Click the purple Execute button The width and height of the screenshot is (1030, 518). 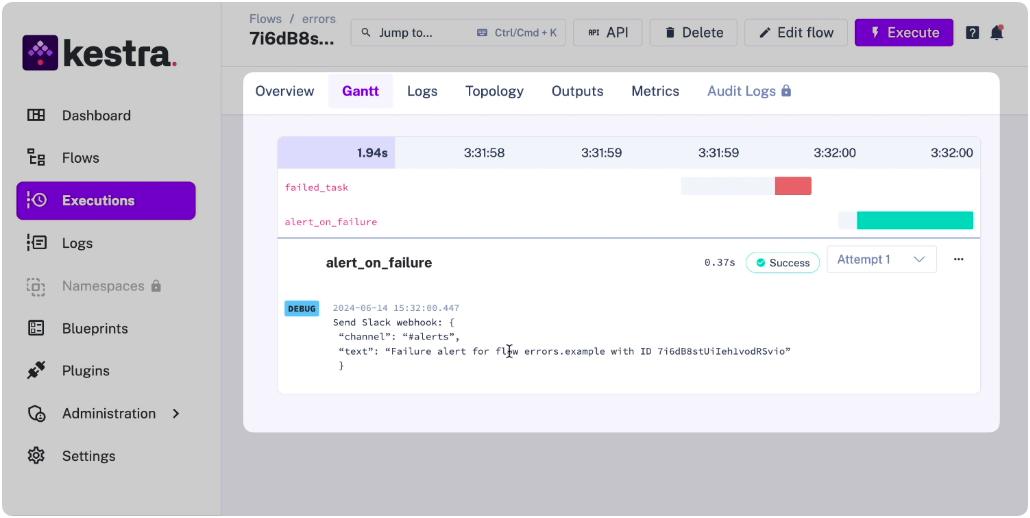pos(904,33)
